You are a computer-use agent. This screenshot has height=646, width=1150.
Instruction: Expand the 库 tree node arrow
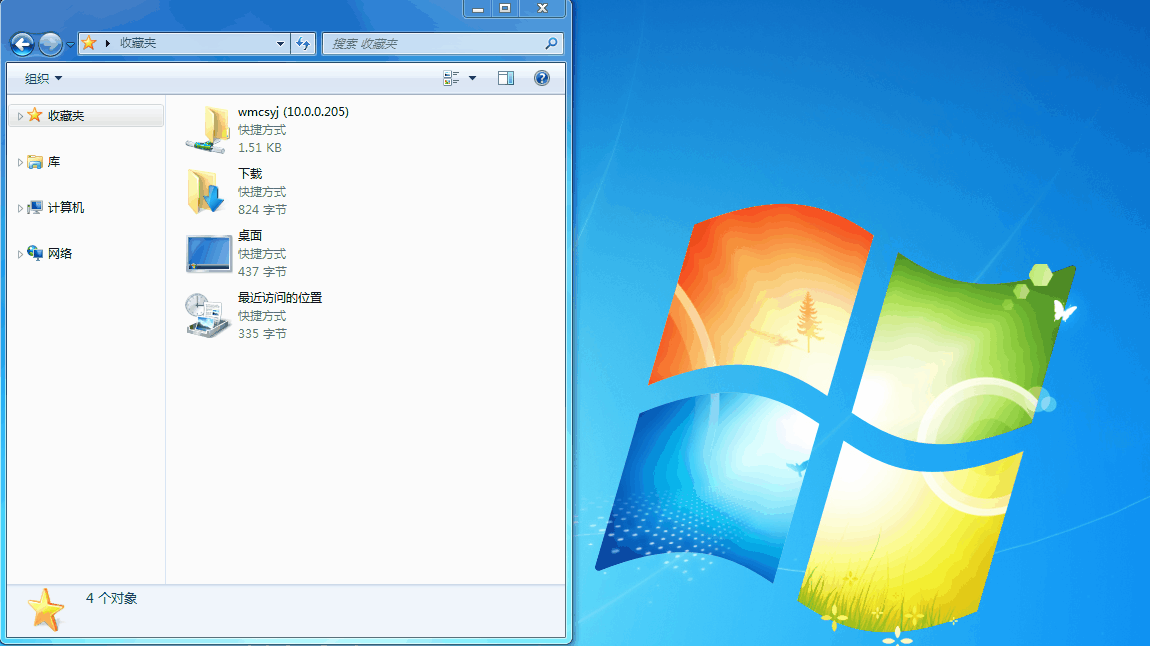coord(20,162)
